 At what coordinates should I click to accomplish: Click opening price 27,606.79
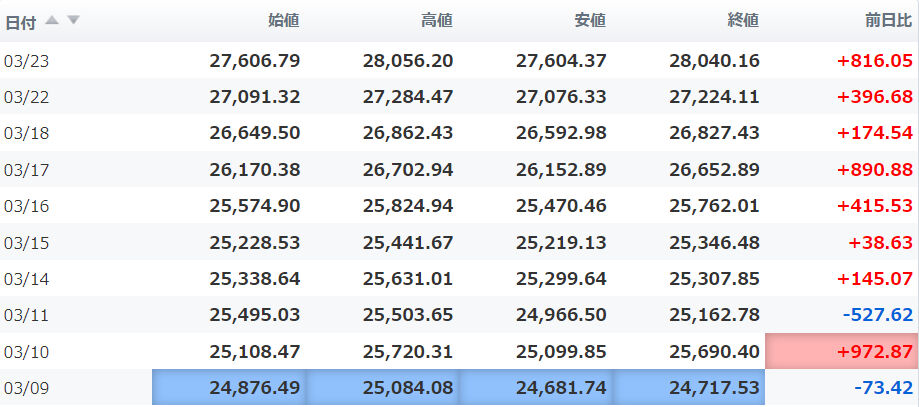(255, 60)
